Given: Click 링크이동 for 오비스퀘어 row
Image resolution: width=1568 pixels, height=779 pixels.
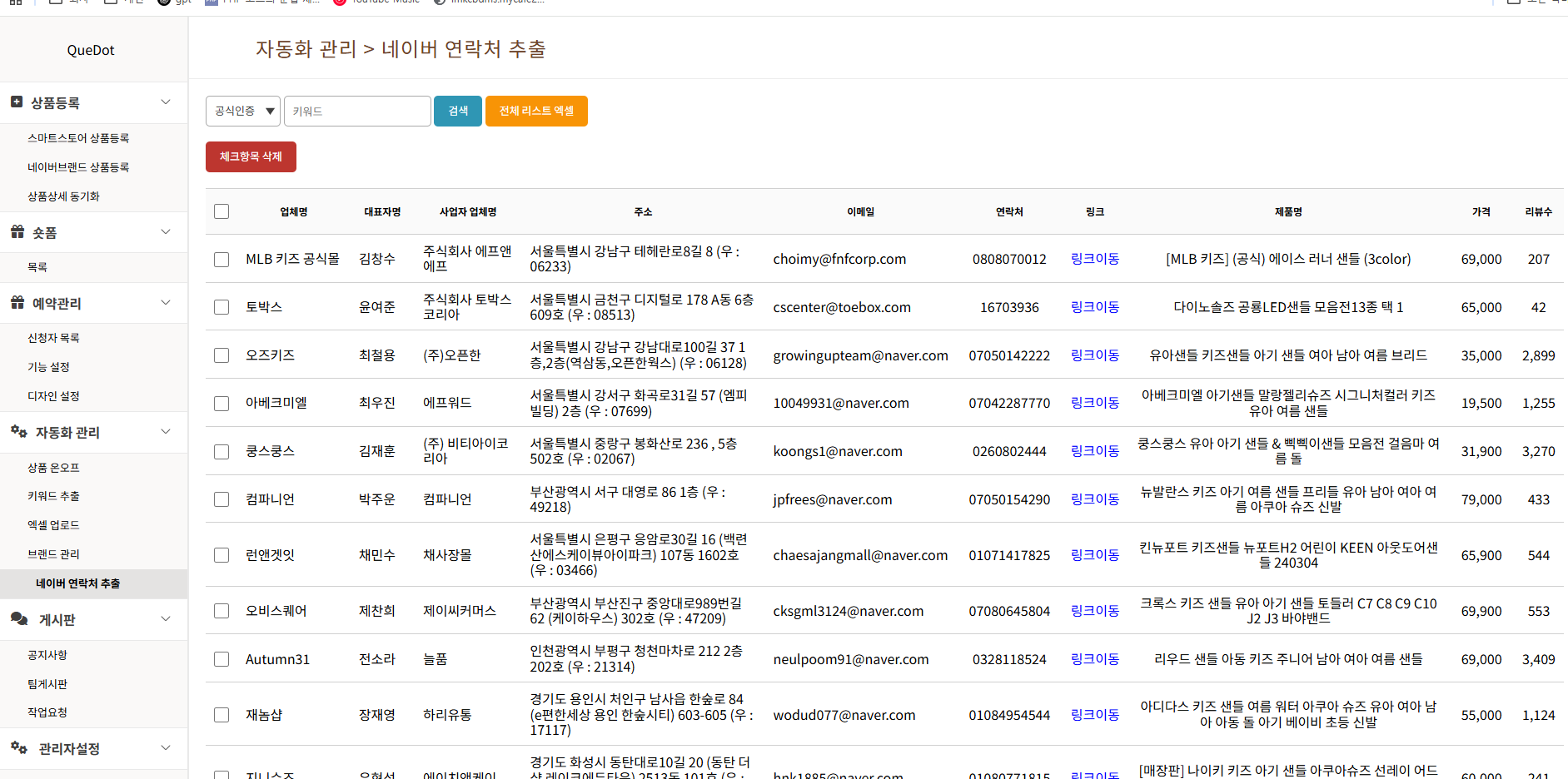Looking at the screenshot, I should click(x=1095, y=611).
